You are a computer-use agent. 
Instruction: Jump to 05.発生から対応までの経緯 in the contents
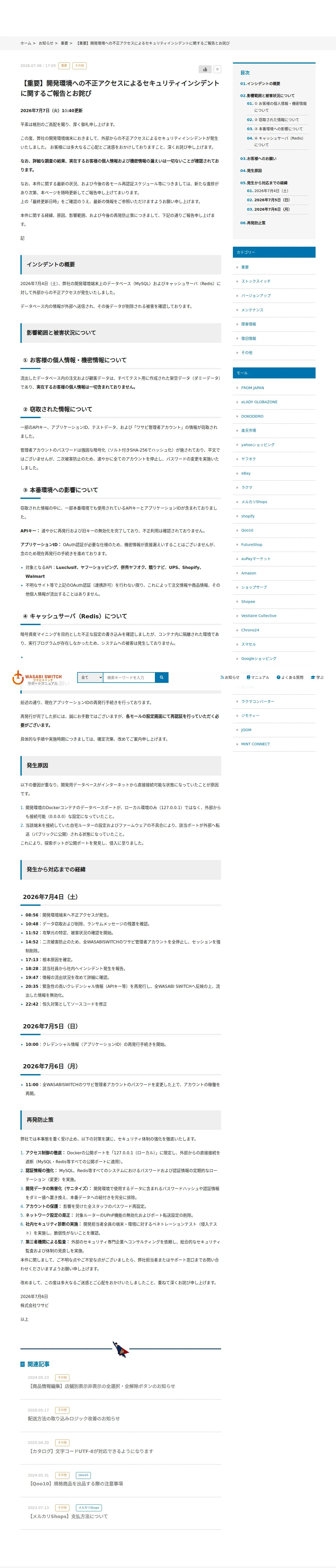tap(264, 183)
